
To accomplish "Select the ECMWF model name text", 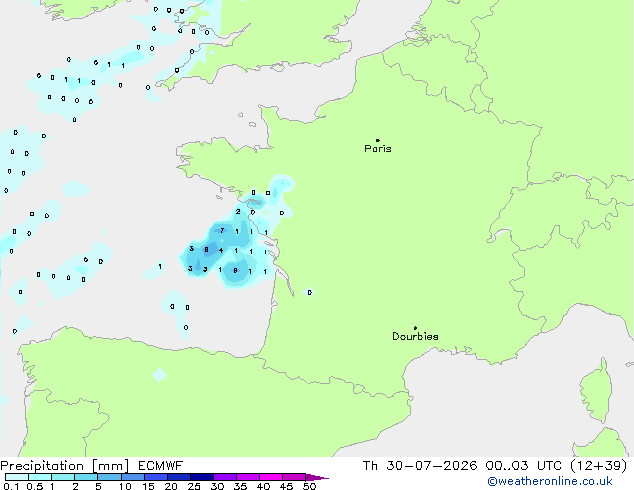I will [x=161, y=466].
